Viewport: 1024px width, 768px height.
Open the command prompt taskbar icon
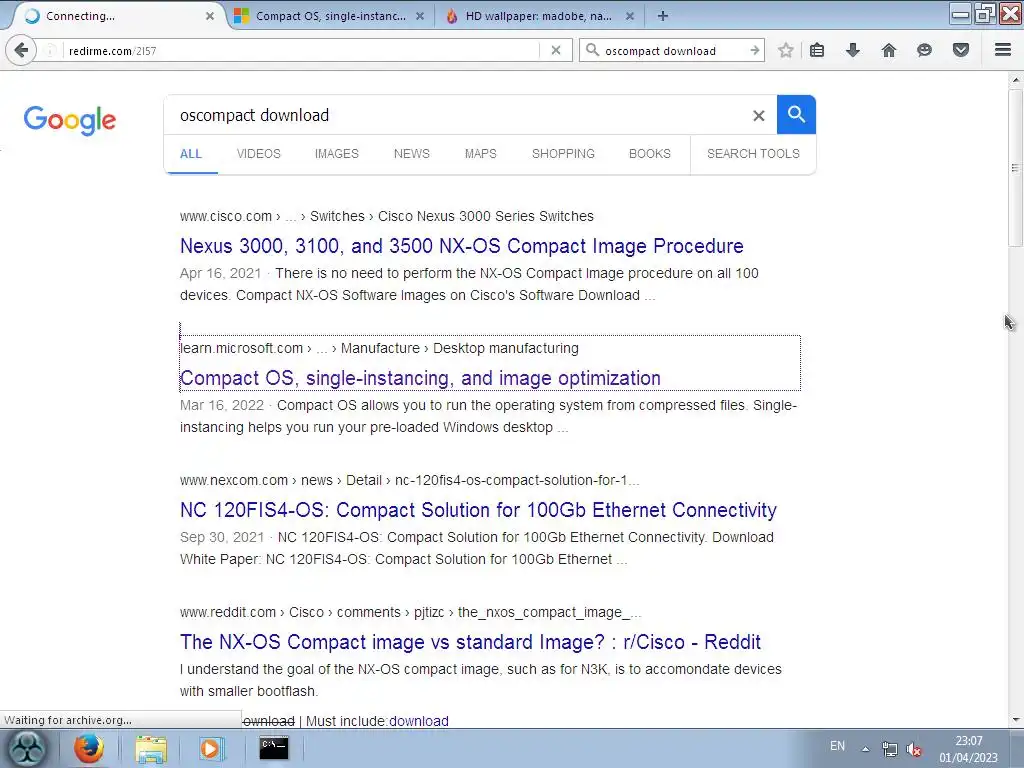pos(274,748)
